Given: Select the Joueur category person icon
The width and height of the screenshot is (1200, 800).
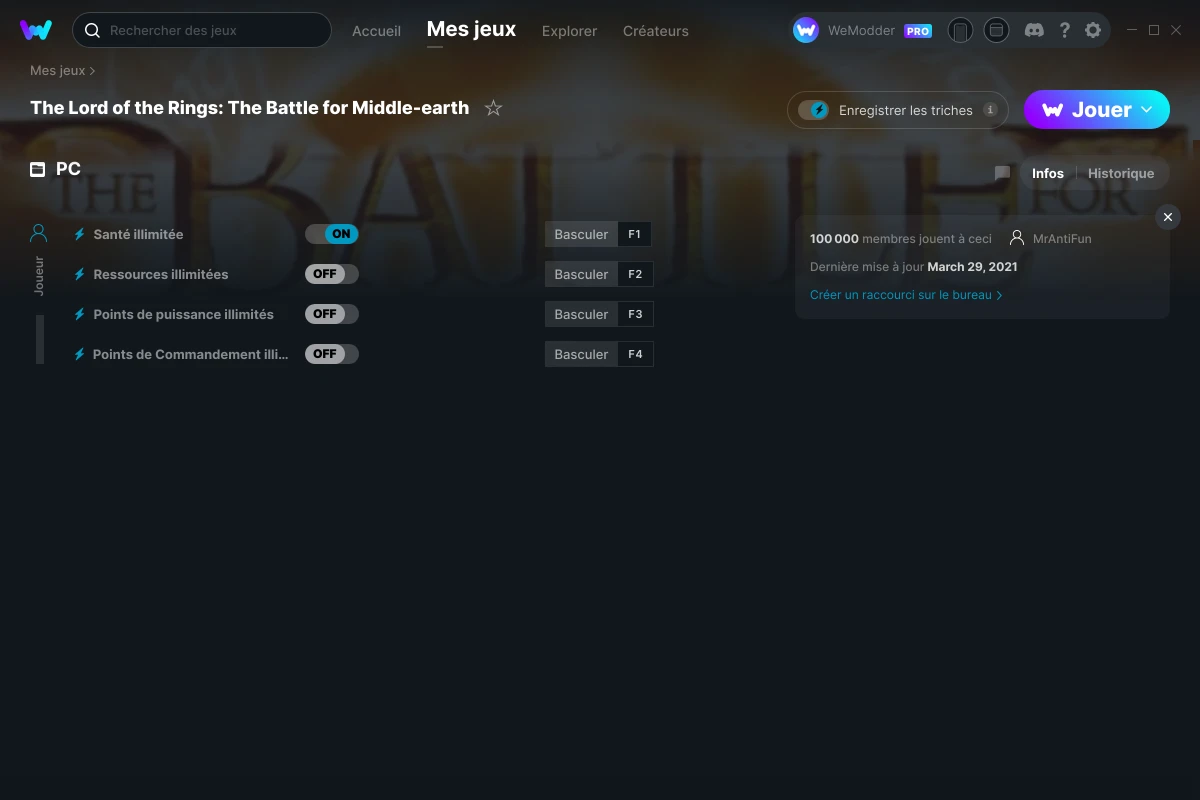Looking at the screenshot, I should (39, 233).
